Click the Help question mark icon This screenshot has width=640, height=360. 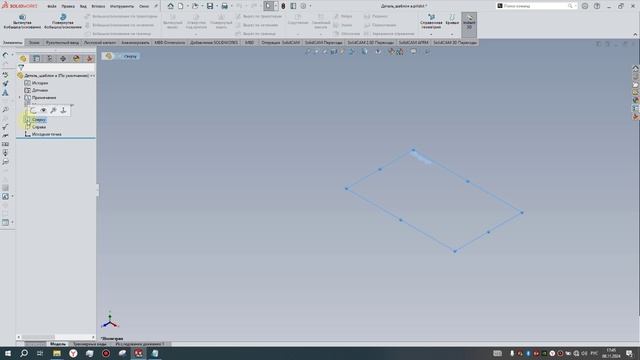tap(597, 6)
